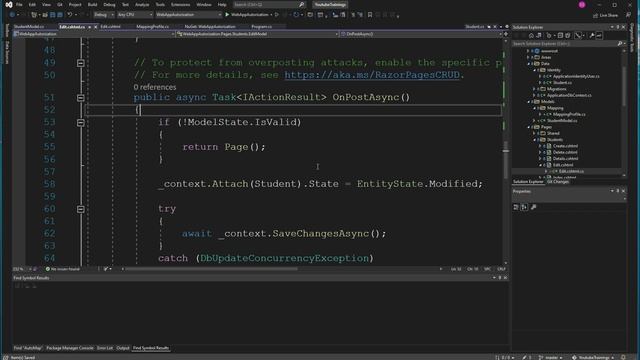The width and height of the screenshot is (640, 360).
Task: Open the Edit menu
Action: click(x=32, y=4)
